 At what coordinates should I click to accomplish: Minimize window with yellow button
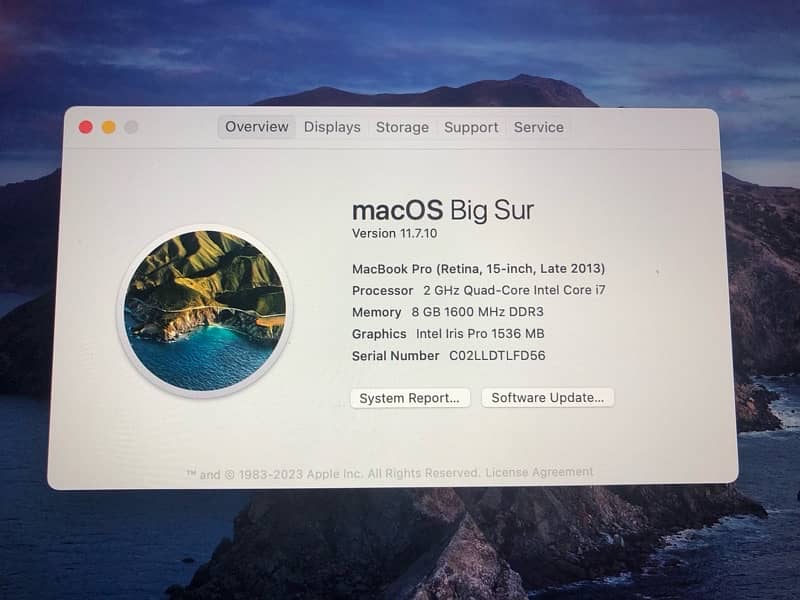coord(108,127)
